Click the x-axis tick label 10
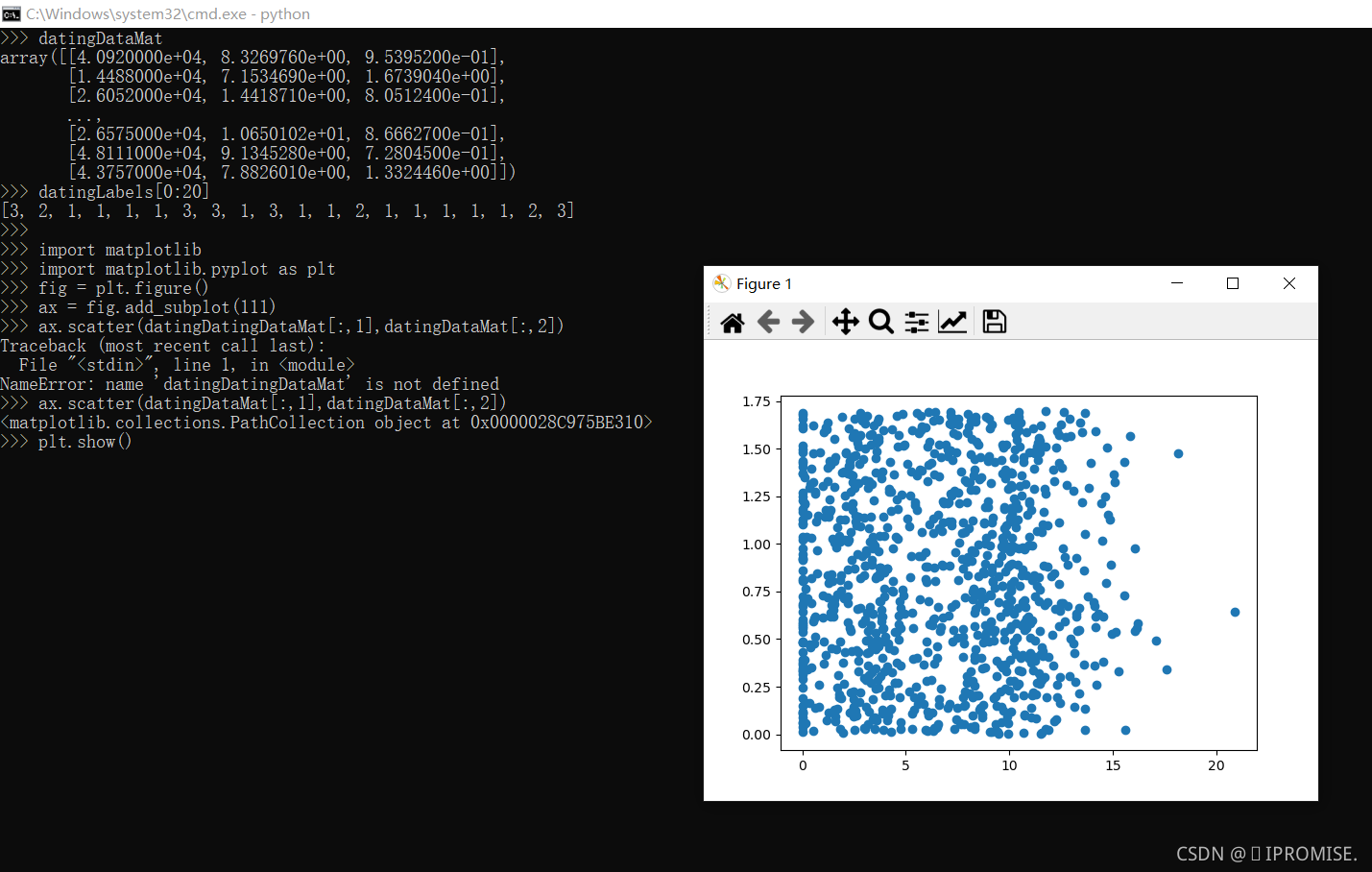1372x872 pixels. 1009,765
